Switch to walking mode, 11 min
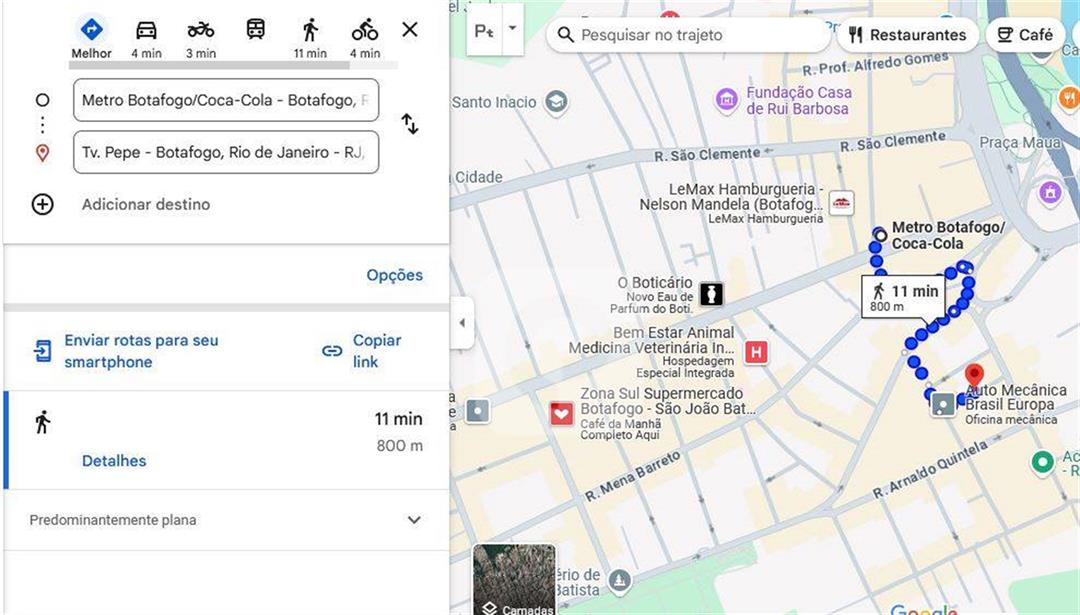The width and height of the screenshot is (1080, 615). (310, 39)
